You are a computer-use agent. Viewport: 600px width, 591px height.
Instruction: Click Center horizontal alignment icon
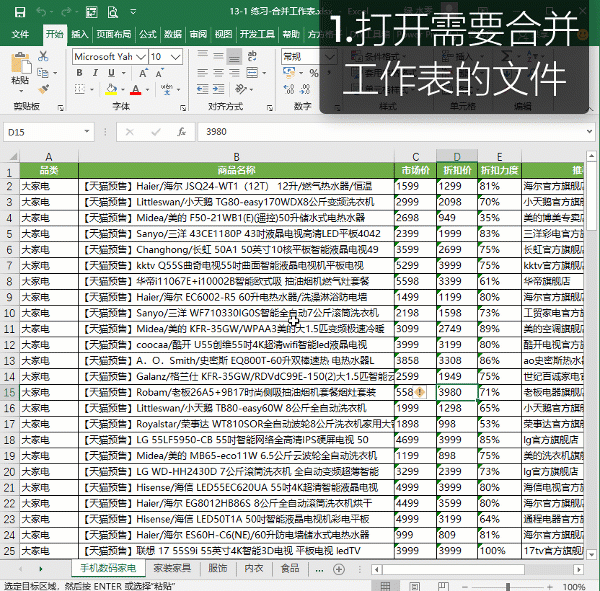coord(218,73)
